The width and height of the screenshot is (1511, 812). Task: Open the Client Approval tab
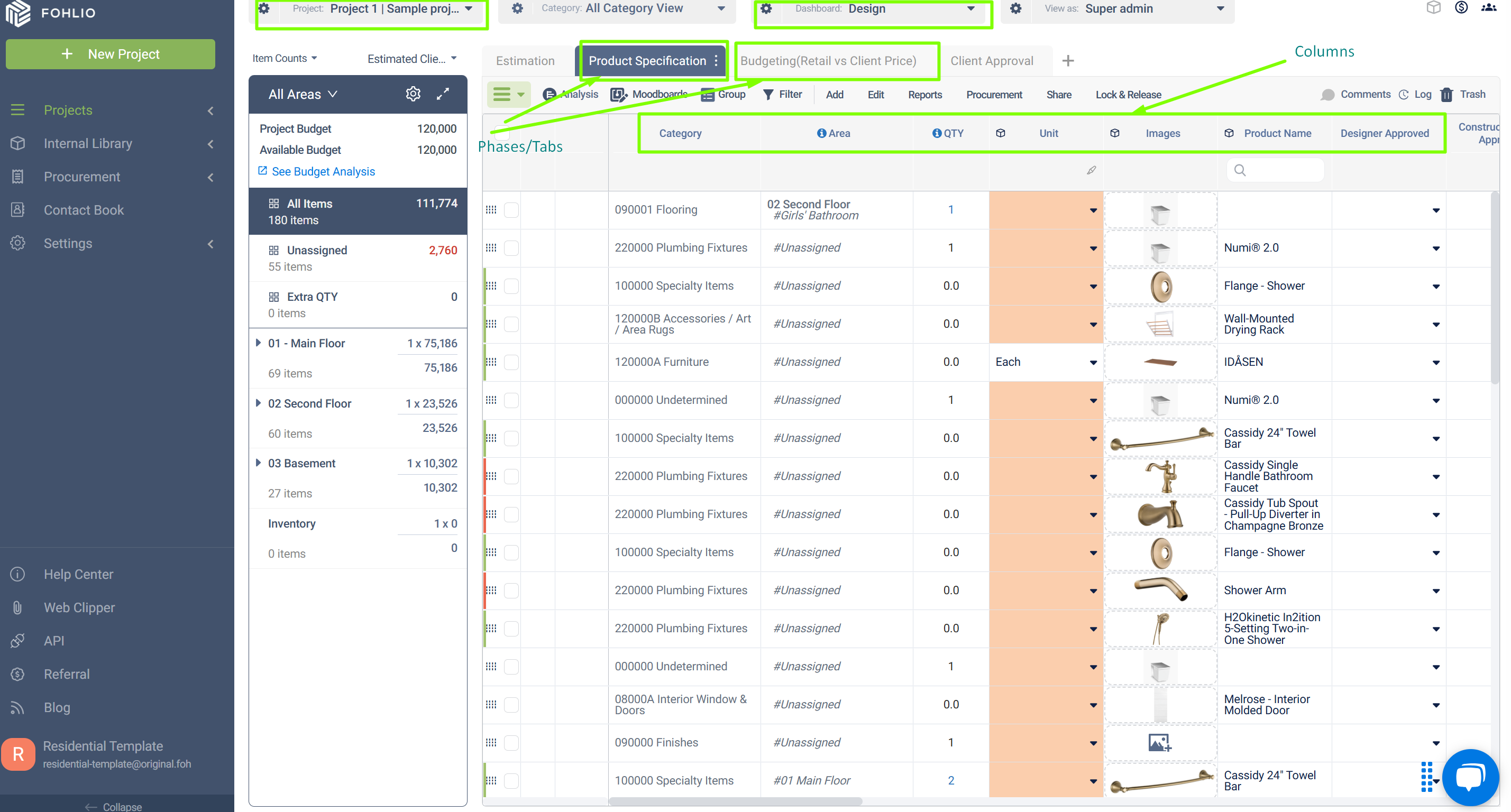992,60
